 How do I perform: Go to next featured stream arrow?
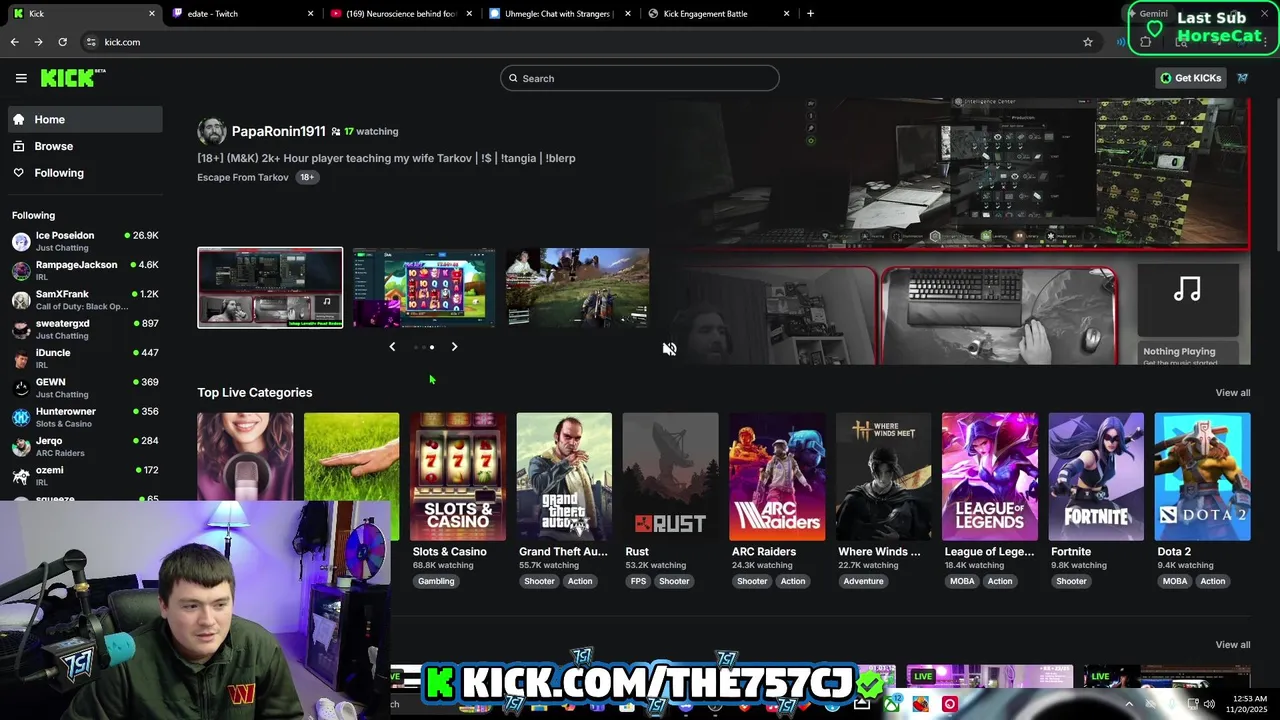[x=454, y=347]
